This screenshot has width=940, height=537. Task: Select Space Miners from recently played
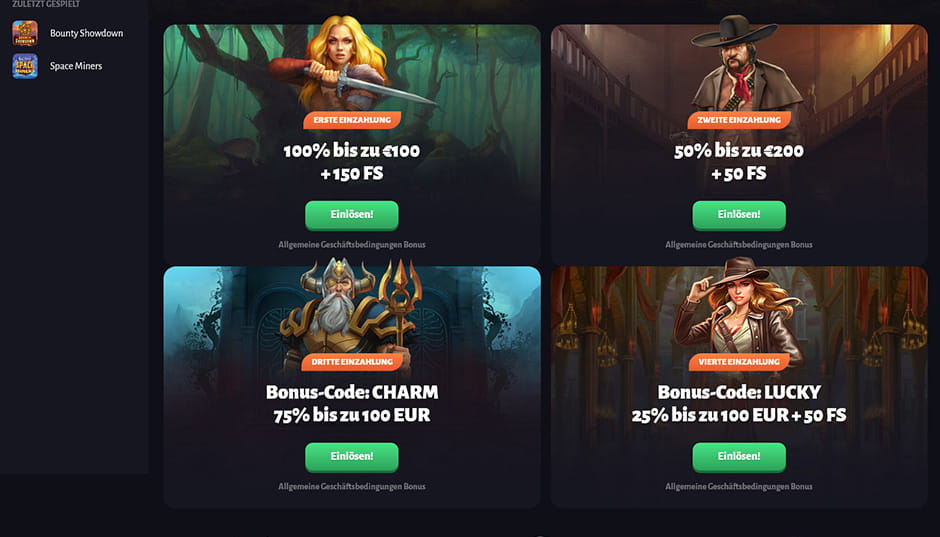[76, 66]
